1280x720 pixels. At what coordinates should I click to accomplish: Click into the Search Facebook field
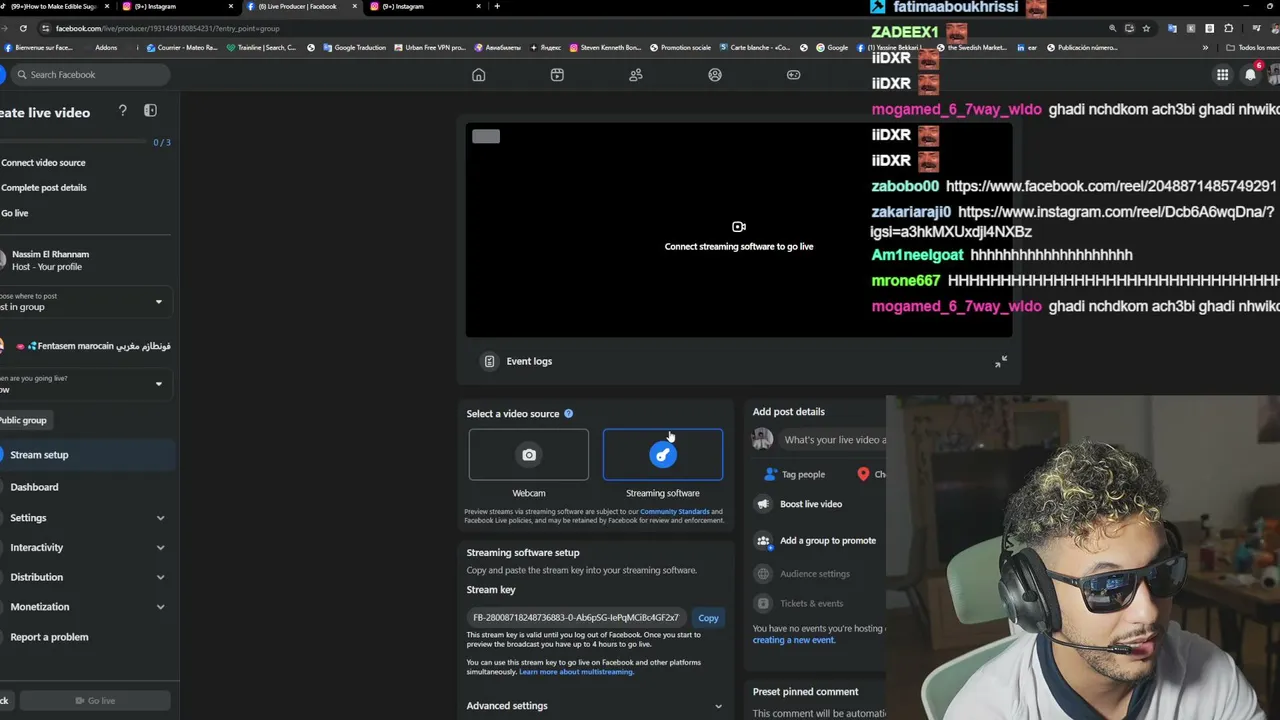point(88,75)
